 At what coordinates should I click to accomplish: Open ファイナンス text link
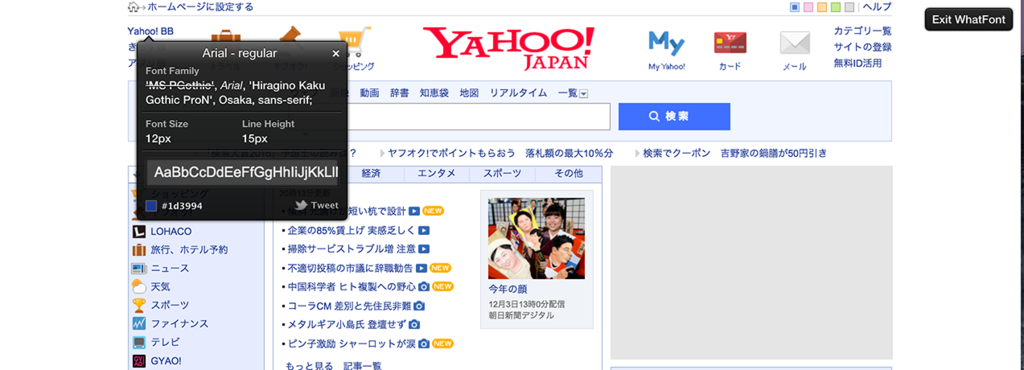click(180, 324)
